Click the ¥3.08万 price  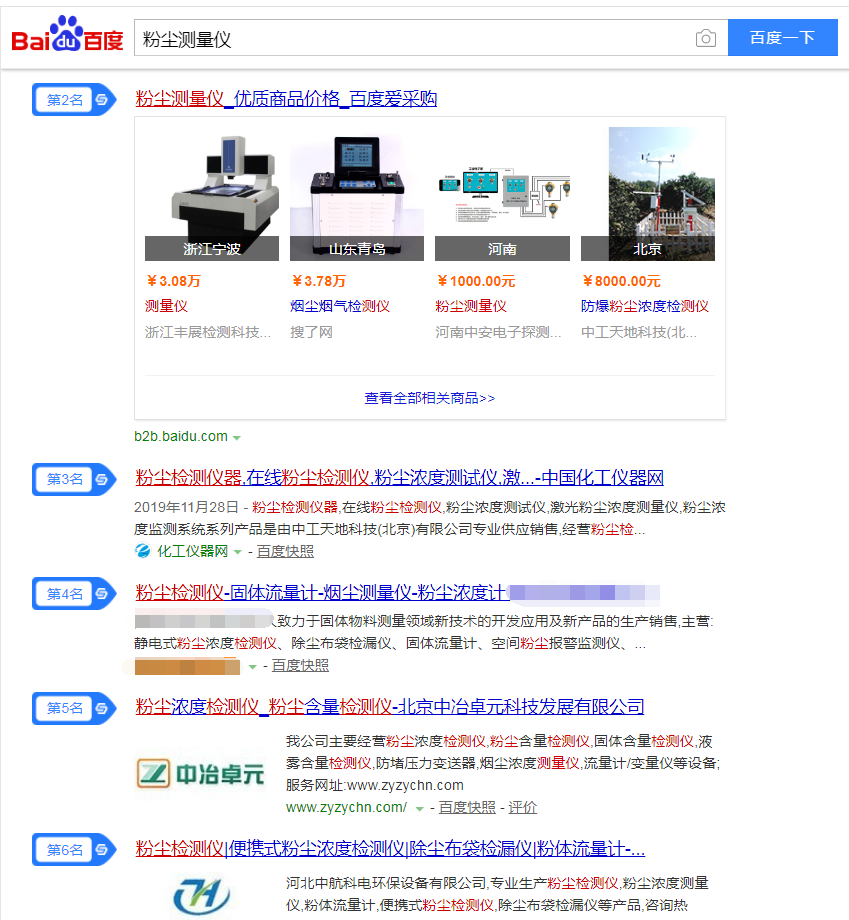pyautogui.click(x=173, y=281)
